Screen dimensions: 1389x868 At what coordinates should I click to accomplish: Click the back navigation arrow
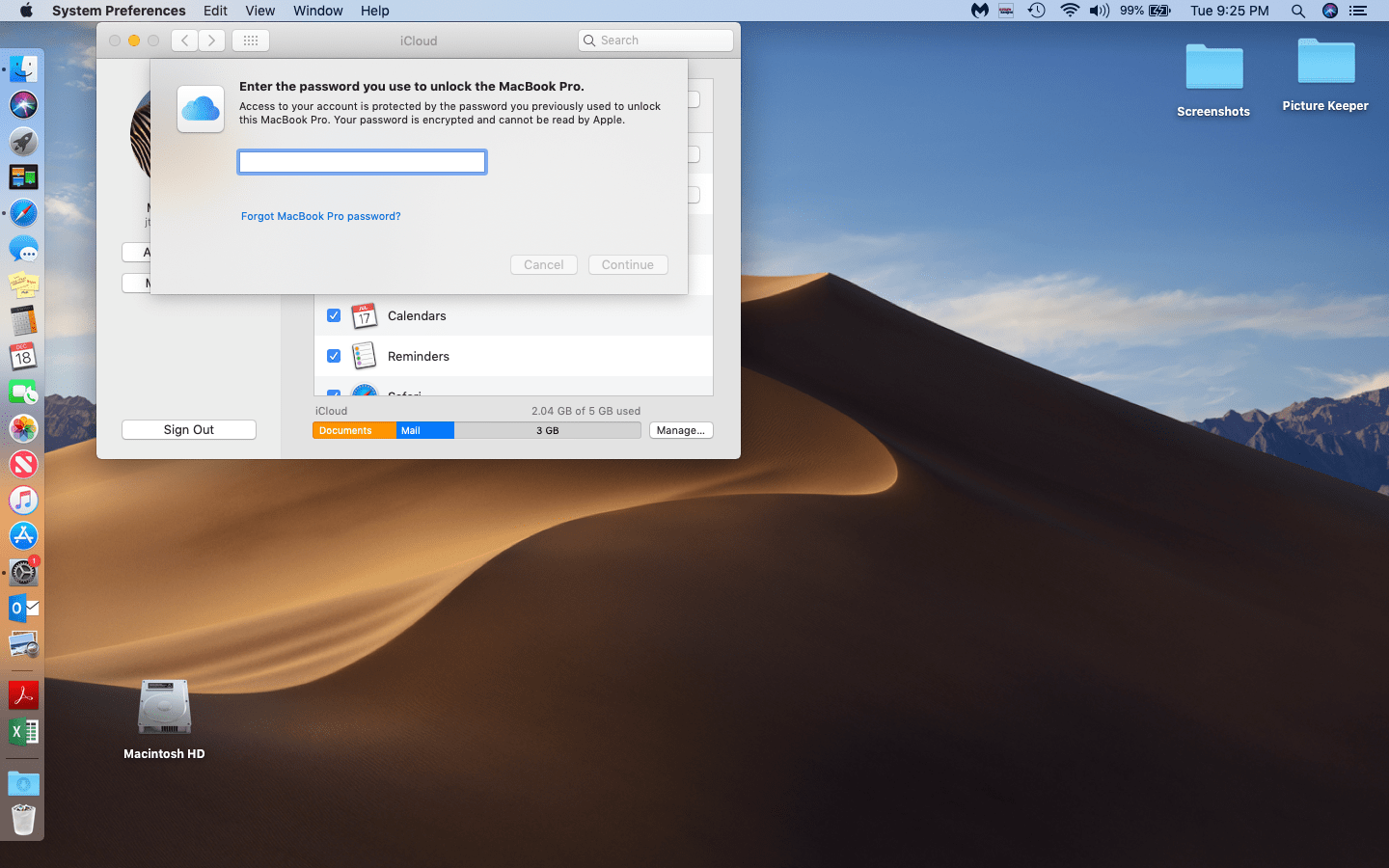coord(183,40)
